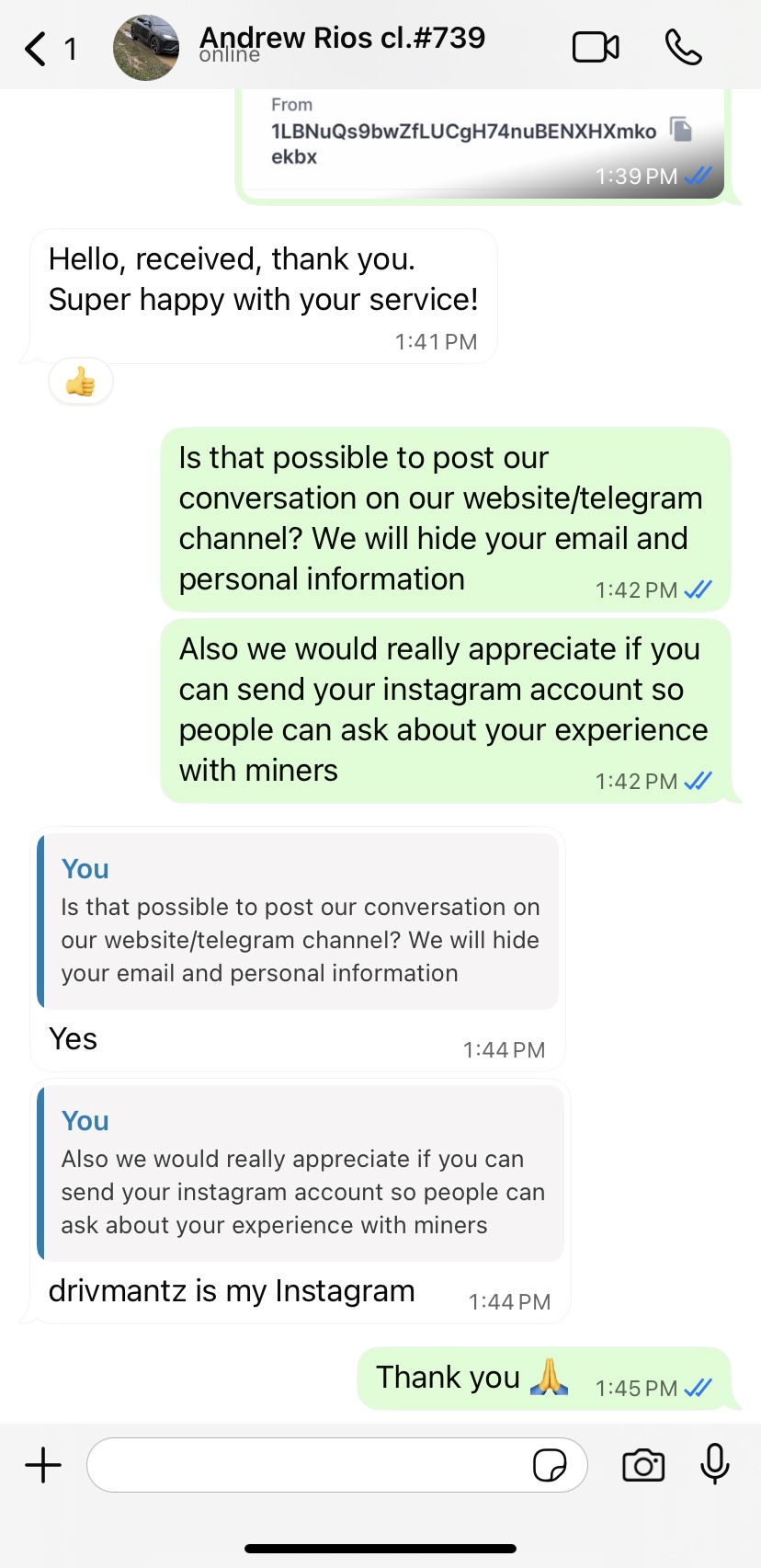Jump to quoted instagram request message

tap(301, 1173)
